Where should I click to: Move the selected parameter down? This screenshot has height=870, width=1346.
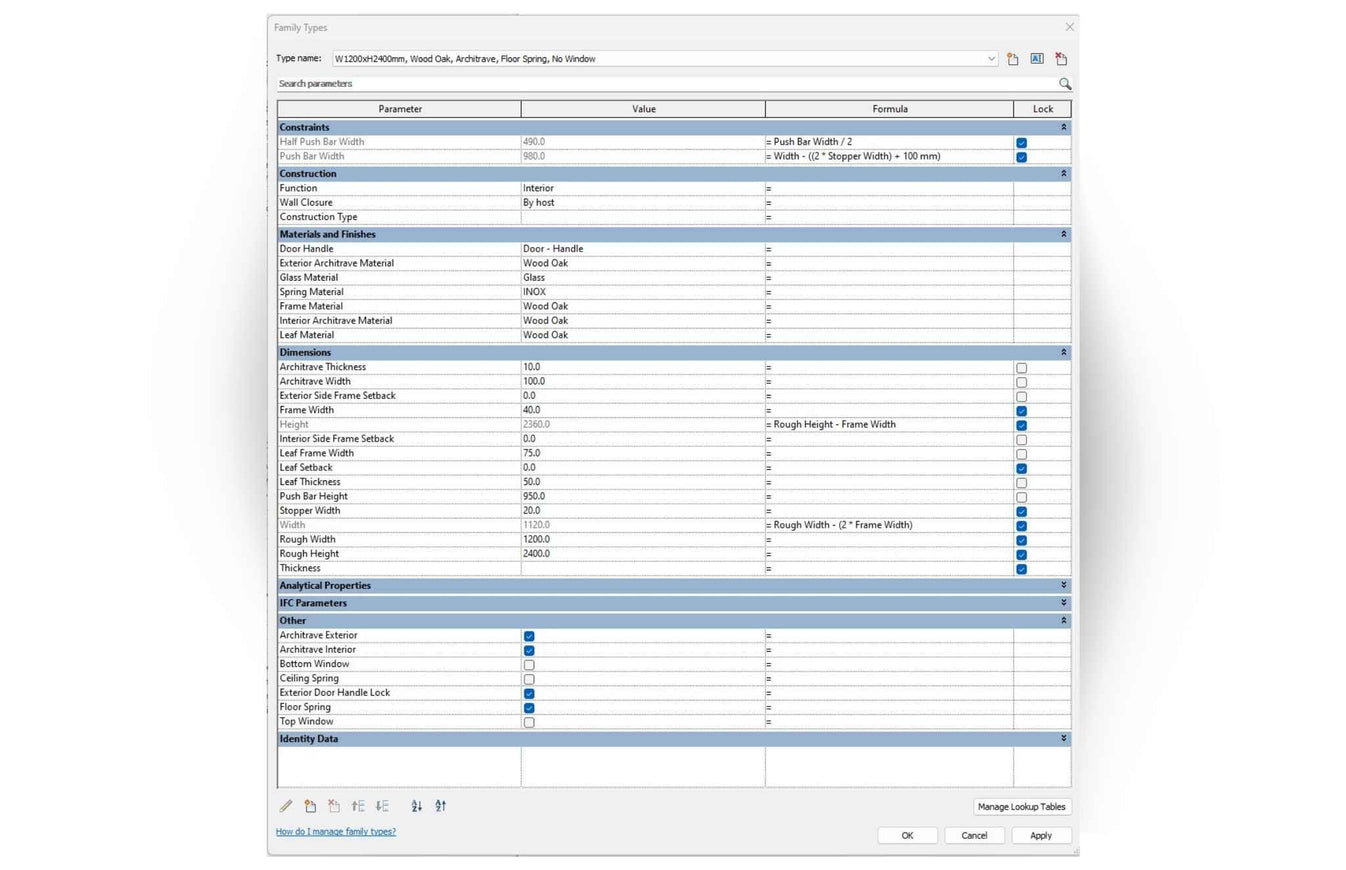(x=381, y=806)
